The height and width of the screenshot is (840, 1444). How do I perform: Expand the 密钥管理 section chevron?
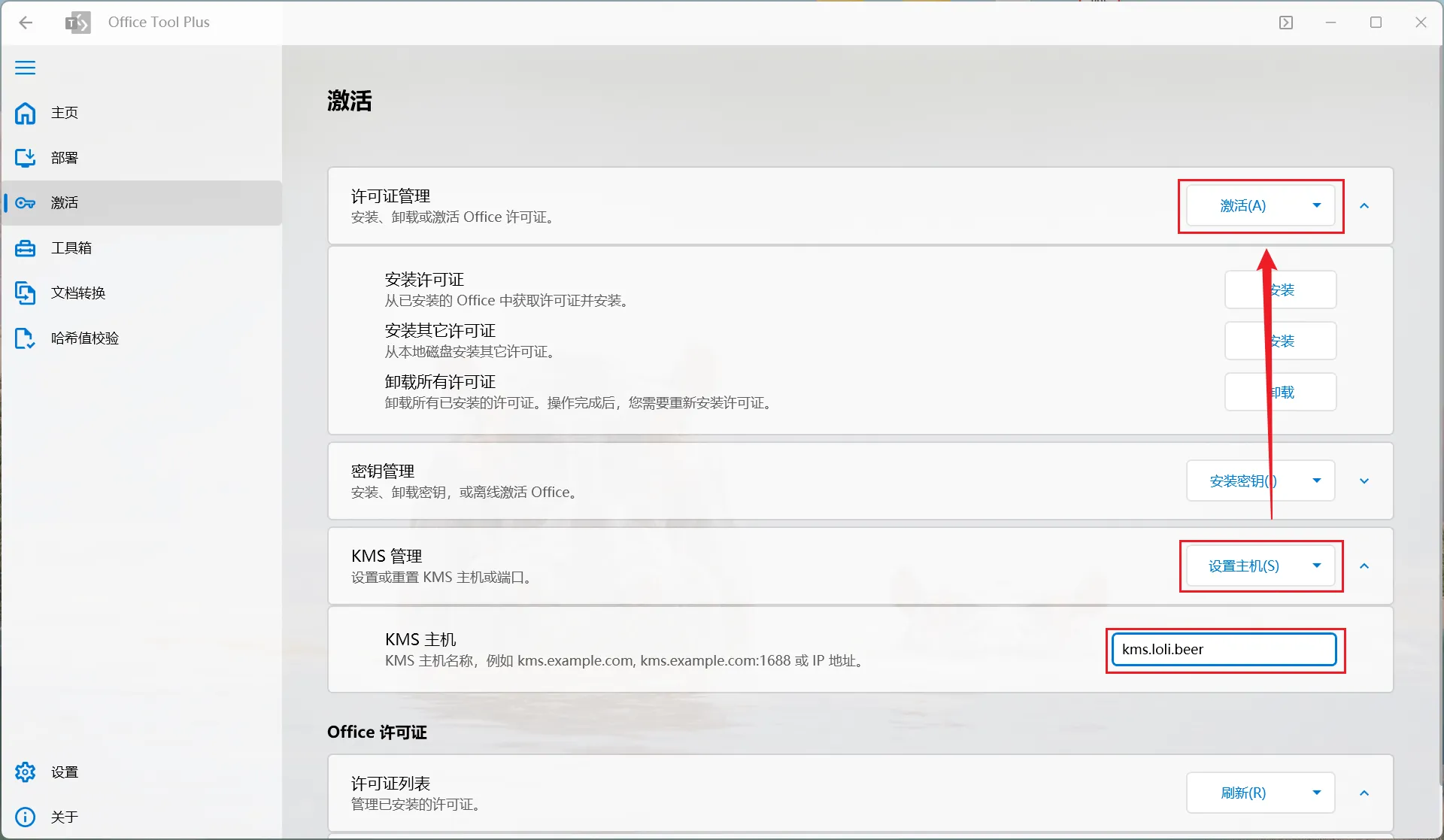[x=1364, y=481]
